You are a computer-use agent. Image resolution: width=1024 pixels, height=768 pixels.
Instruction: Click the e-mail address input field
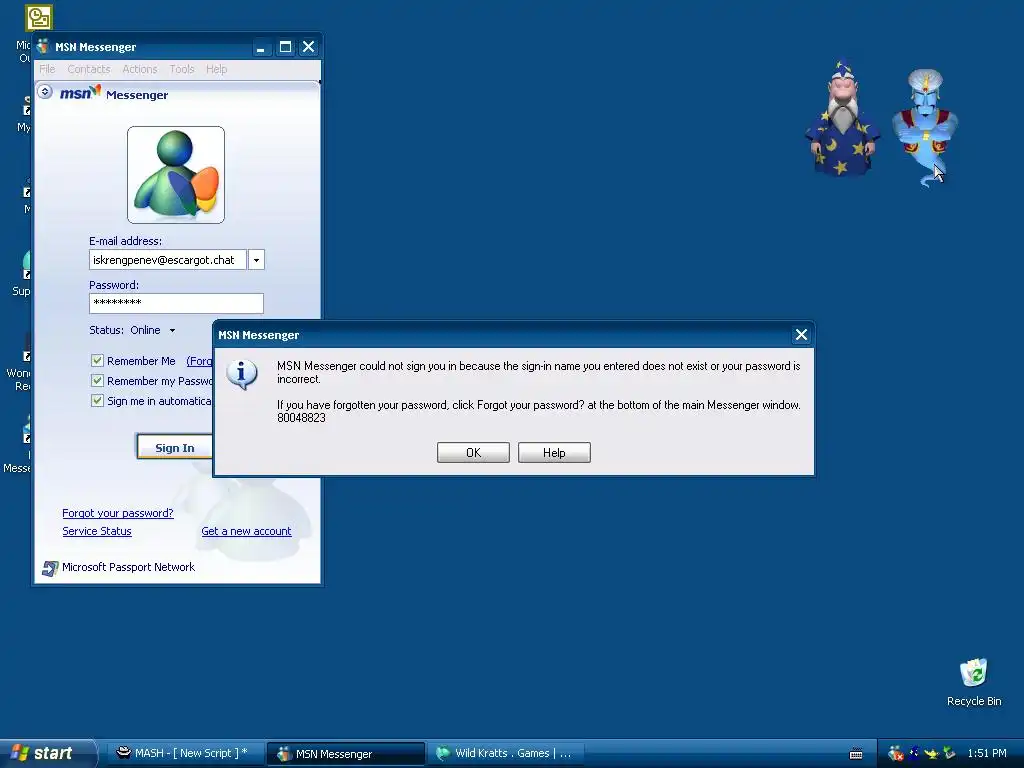pos(168,260)
